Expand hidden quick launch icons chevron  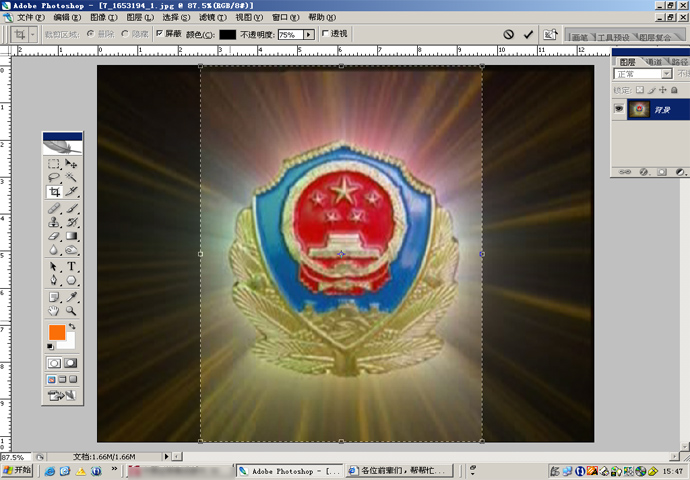pyautogui.click(x=114, y=469)
